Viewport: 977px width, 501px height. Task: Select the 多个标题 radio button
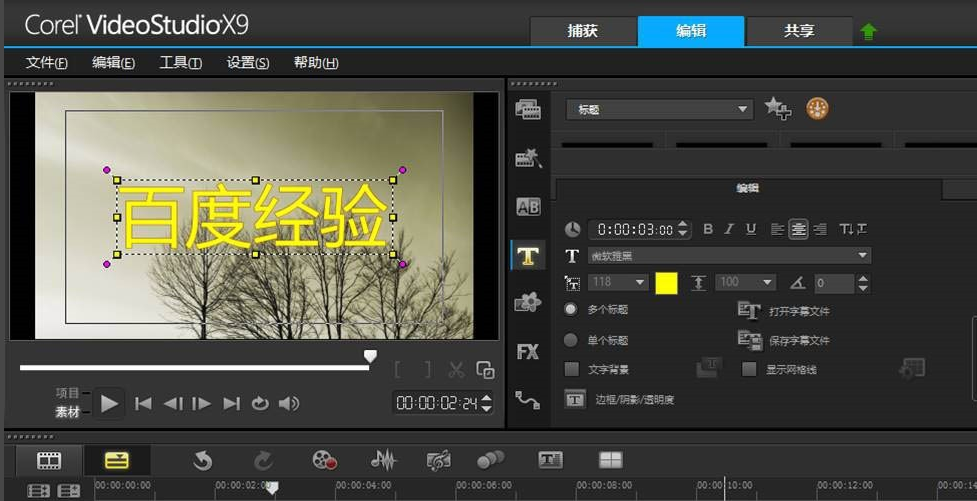click(x=571, y=310)
